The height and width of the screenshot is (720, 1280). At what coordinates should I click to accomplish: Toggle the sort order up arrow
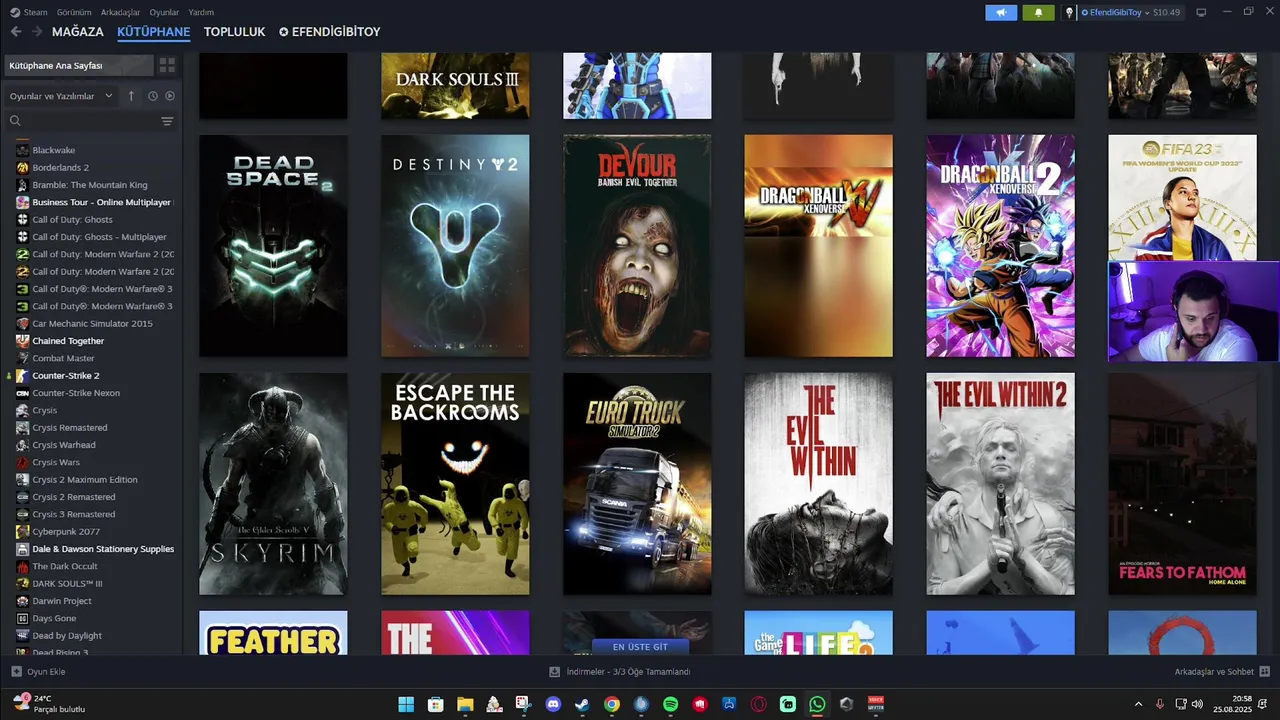(131, 96)
